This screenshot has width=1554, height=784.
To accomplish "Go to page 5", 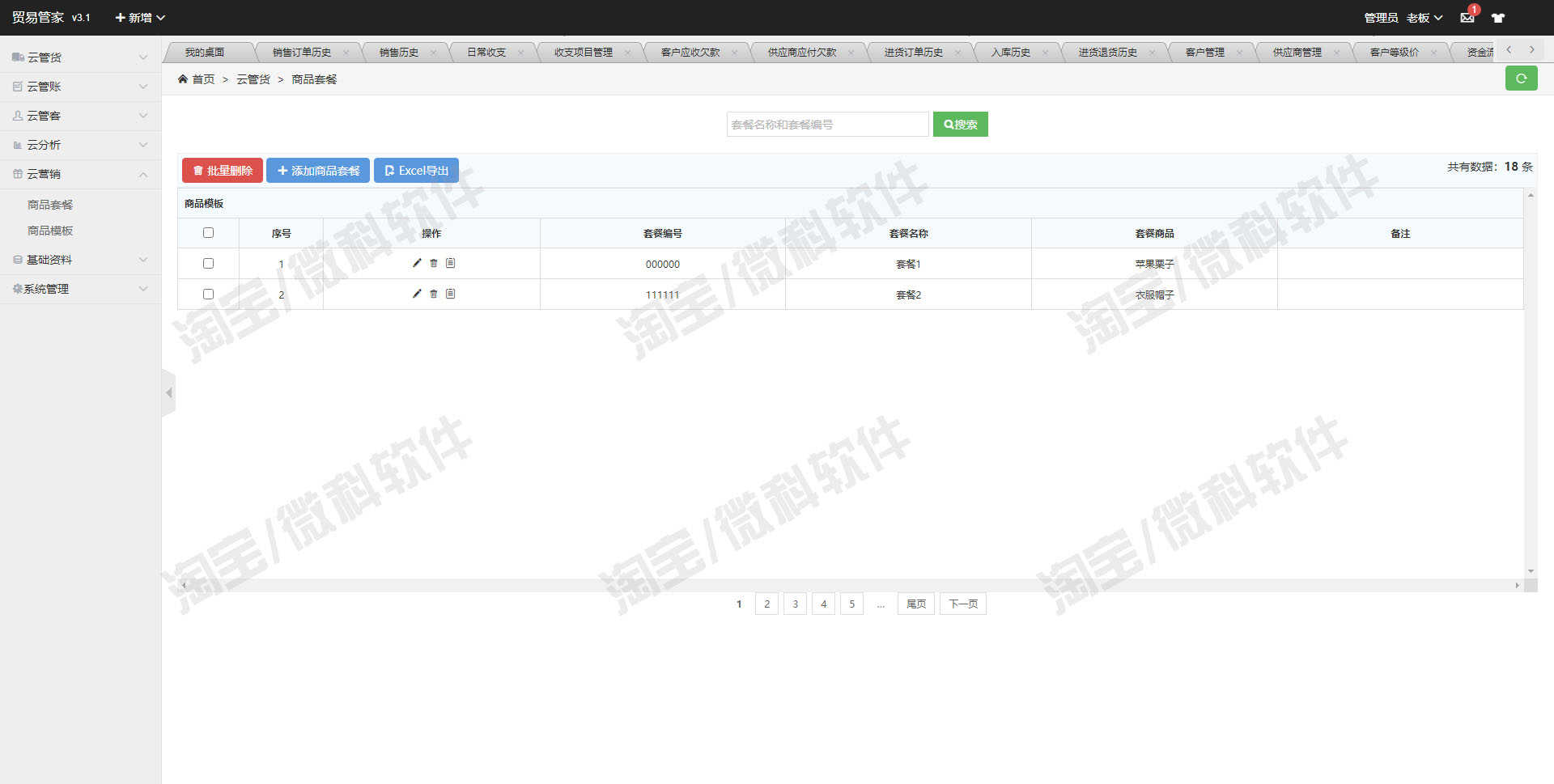I will [x=851, y=604].
